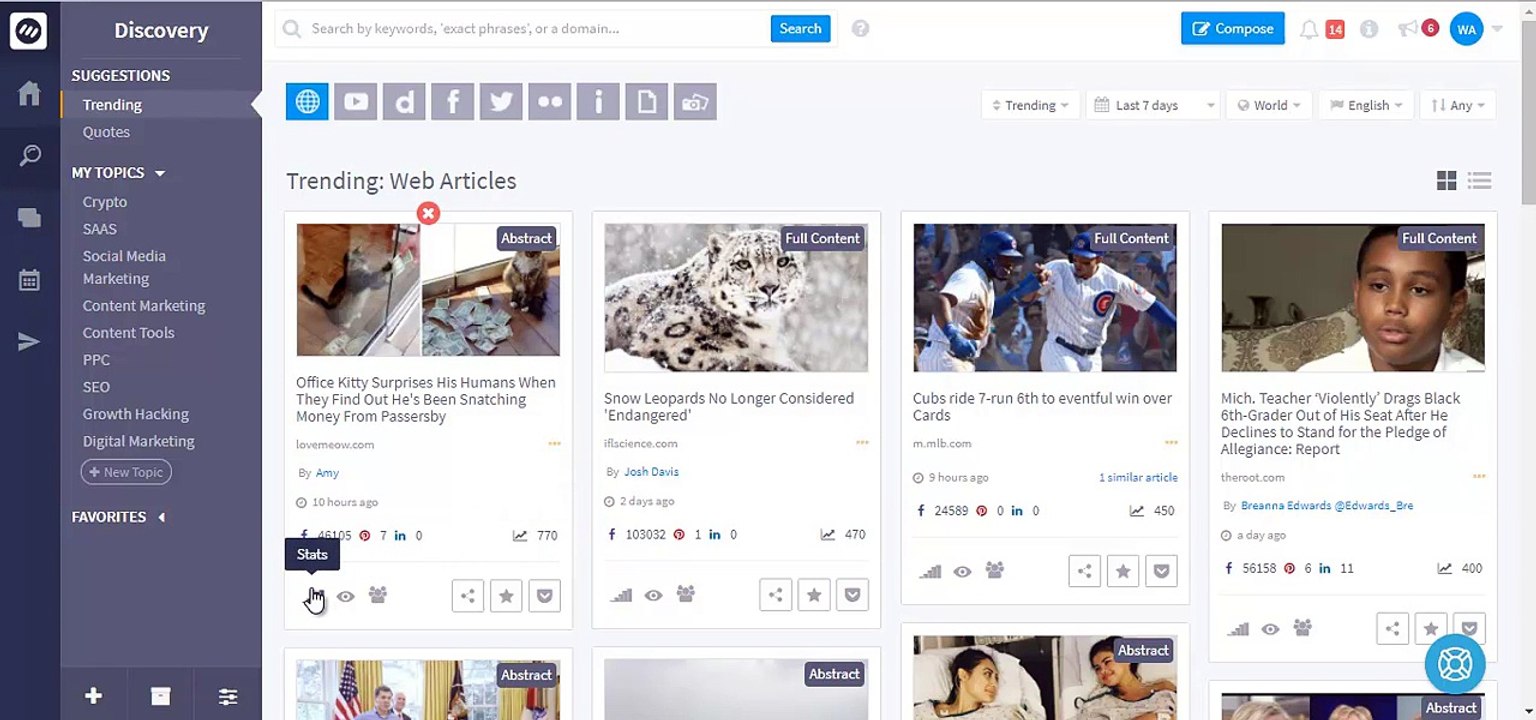The image size is (1536, 720).
Task: Open the WA user avatar
Action: coord(1466,29)
